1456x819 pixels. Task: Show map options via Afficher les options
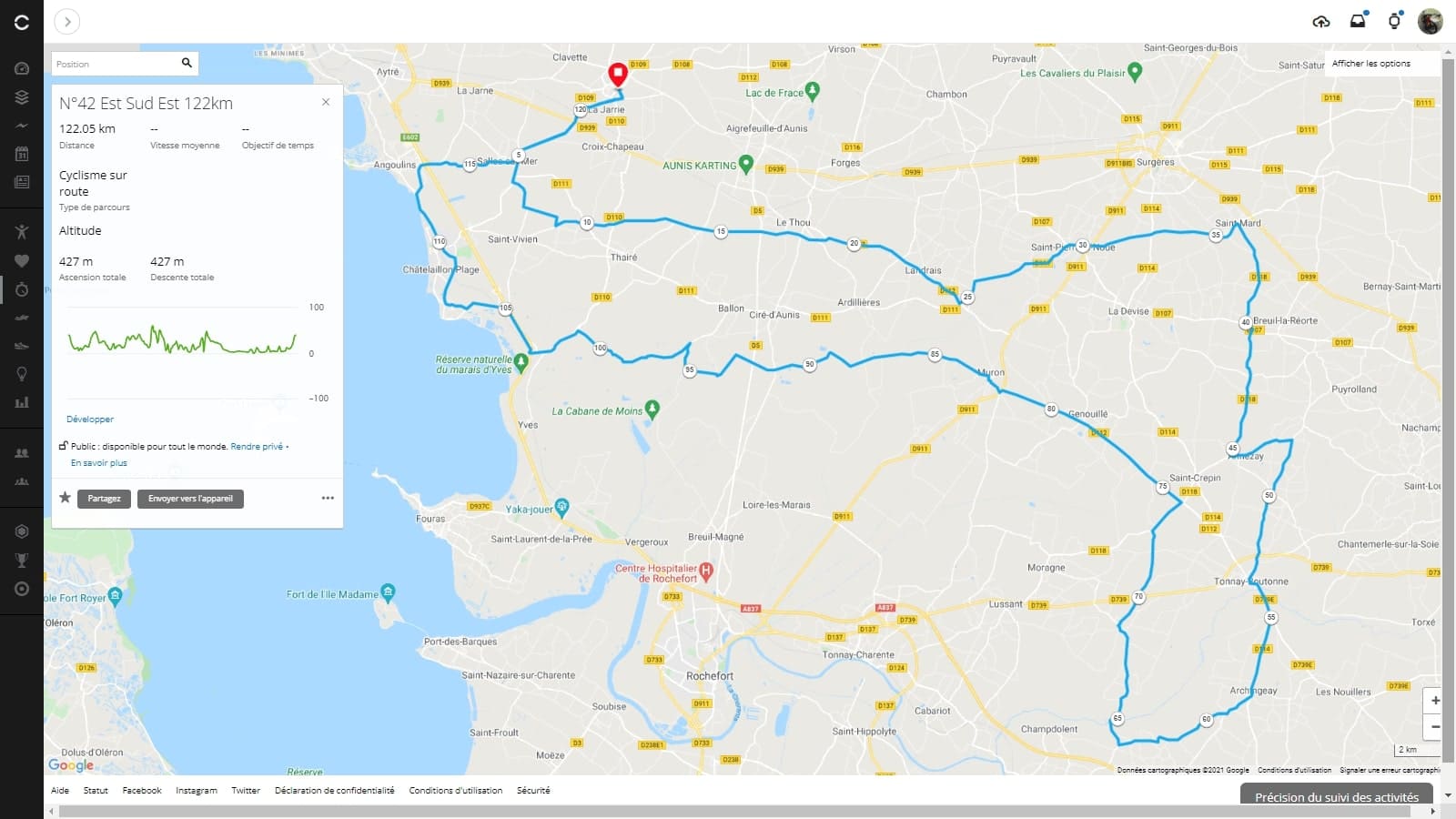click(1370, 64)
